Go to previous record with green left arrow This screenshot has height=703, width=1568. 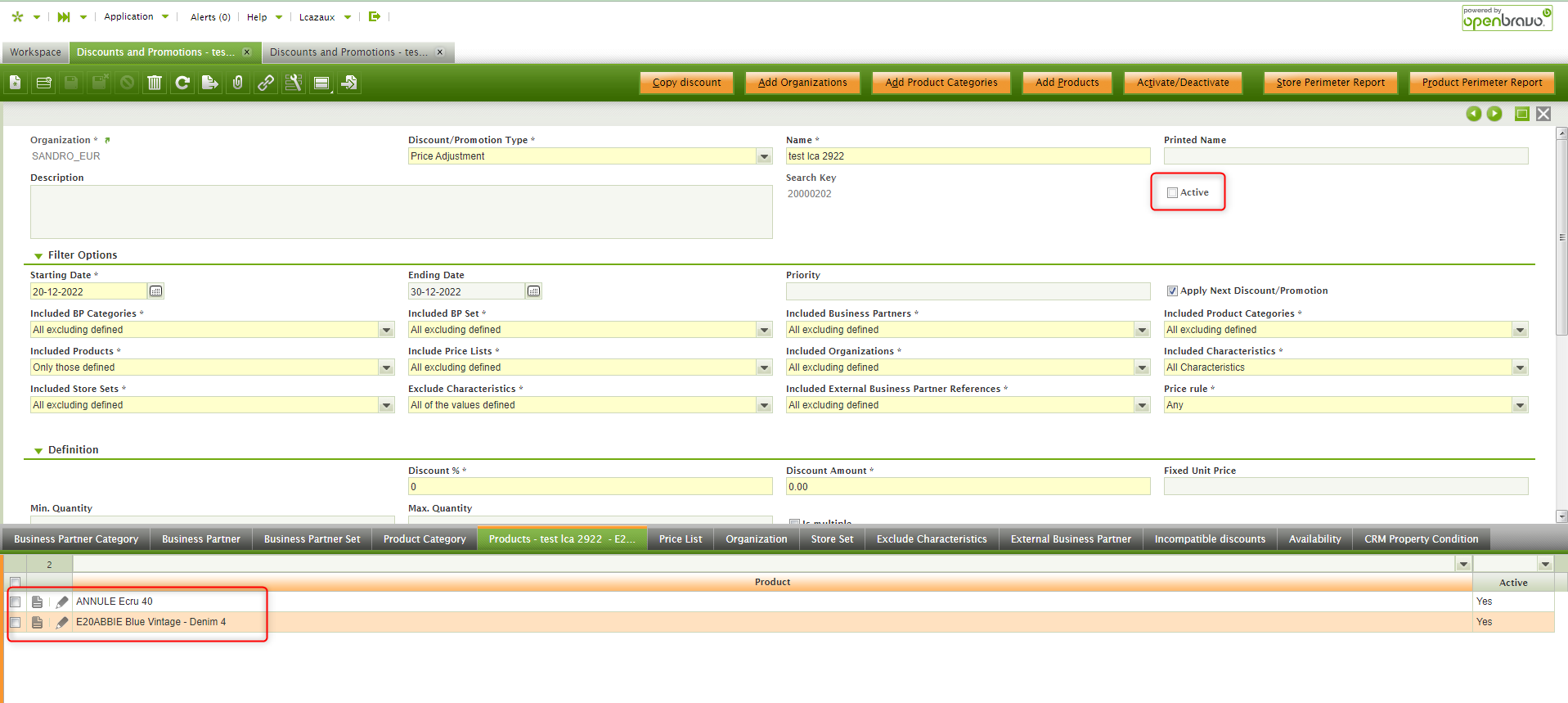pyautogui.click(x=1474, y=114)
